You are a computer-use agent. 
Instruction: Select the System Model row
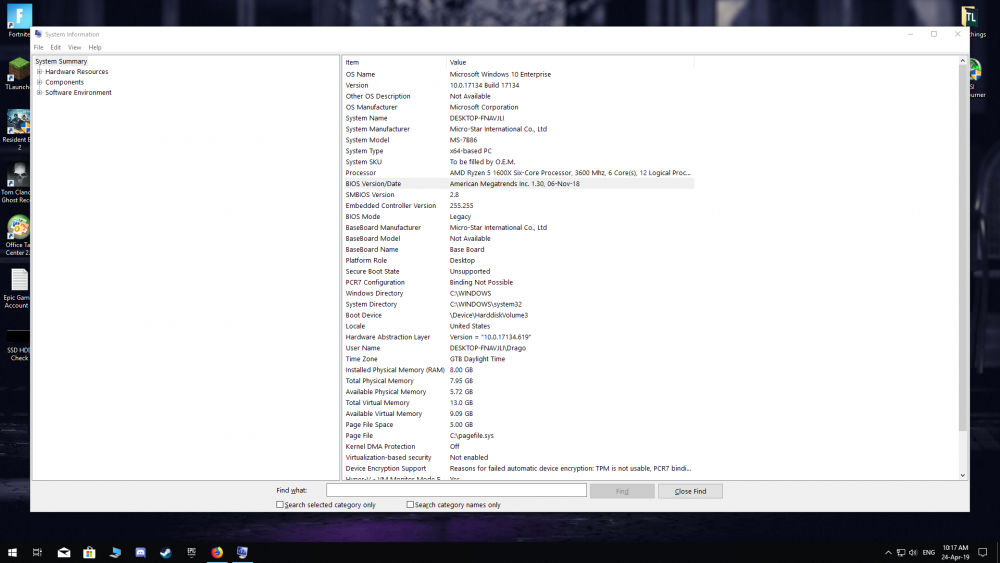pos(518,140)
